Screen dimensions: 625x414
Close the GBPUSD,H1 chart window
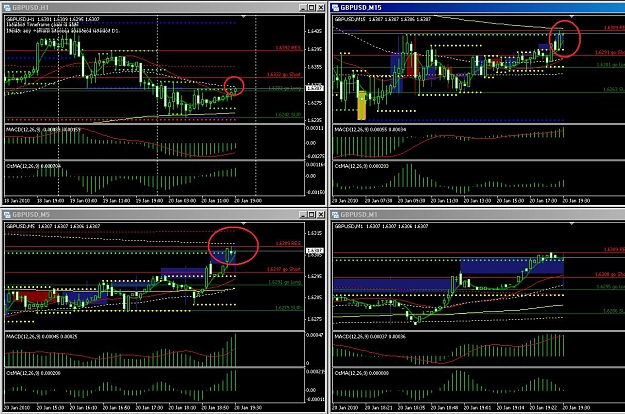tap(320, 7)
